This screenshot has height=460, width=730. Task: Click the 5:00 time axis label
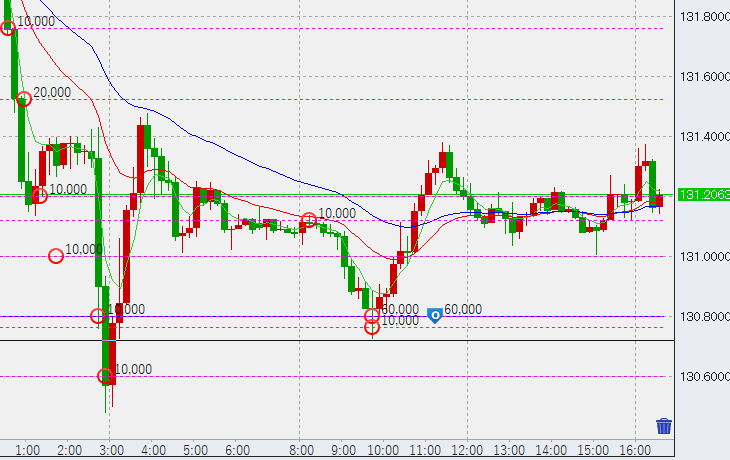click(195, 450)
